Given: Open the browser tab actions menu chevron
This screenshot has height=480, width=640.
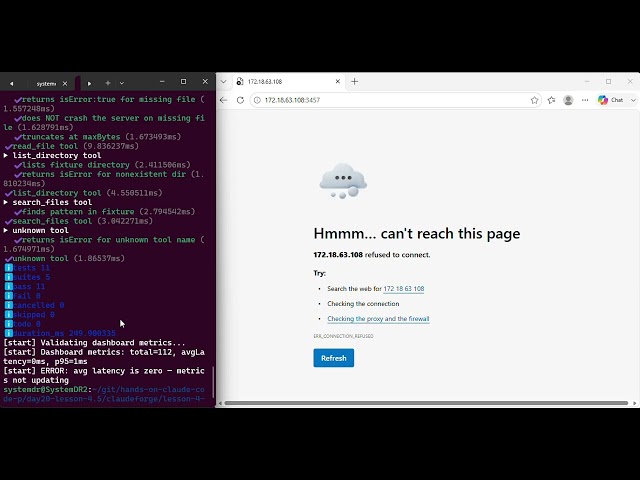Looking at the screenshot, I should coord(223,82).
